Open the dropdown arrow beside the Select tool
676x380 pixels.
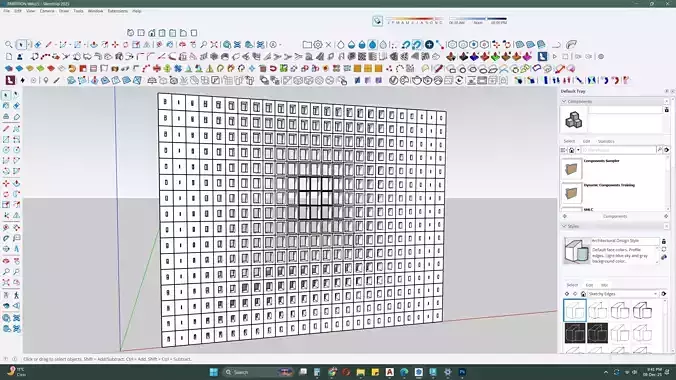click(29, 44)
